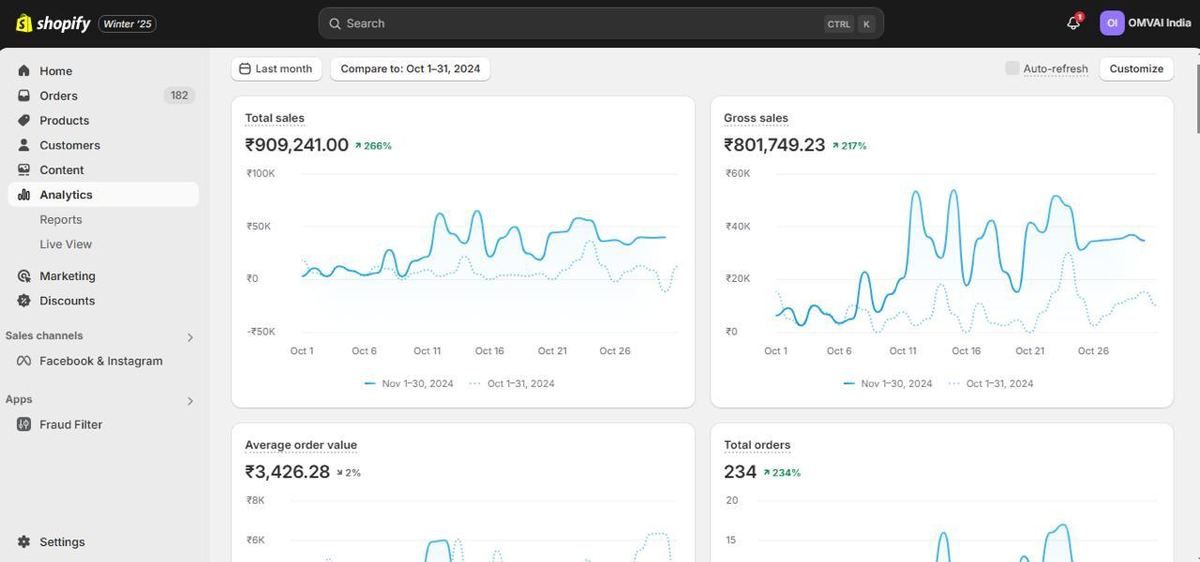Click the Discounts badge icon

[24, 301]
